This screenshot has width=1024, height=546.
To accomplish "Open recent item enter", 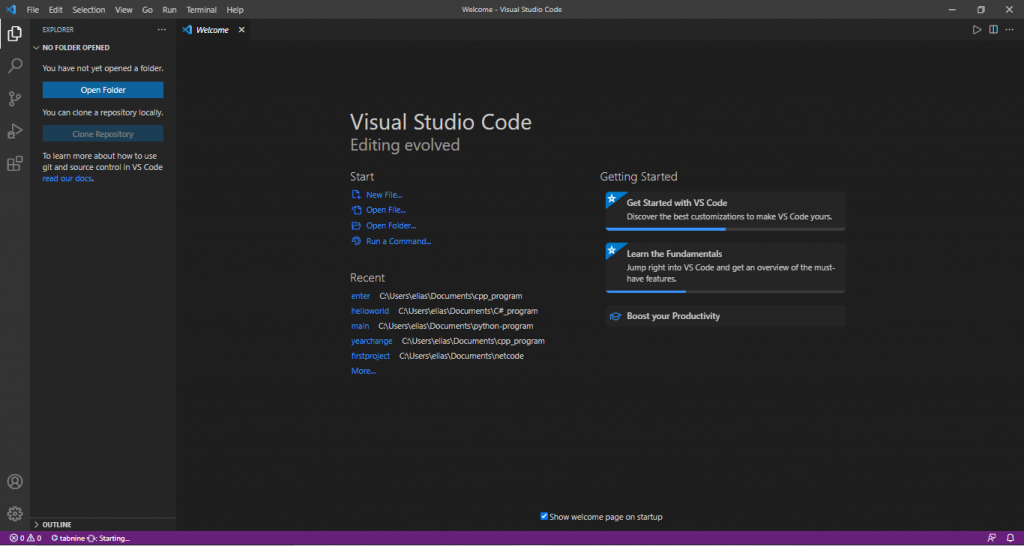I will 360,296.
